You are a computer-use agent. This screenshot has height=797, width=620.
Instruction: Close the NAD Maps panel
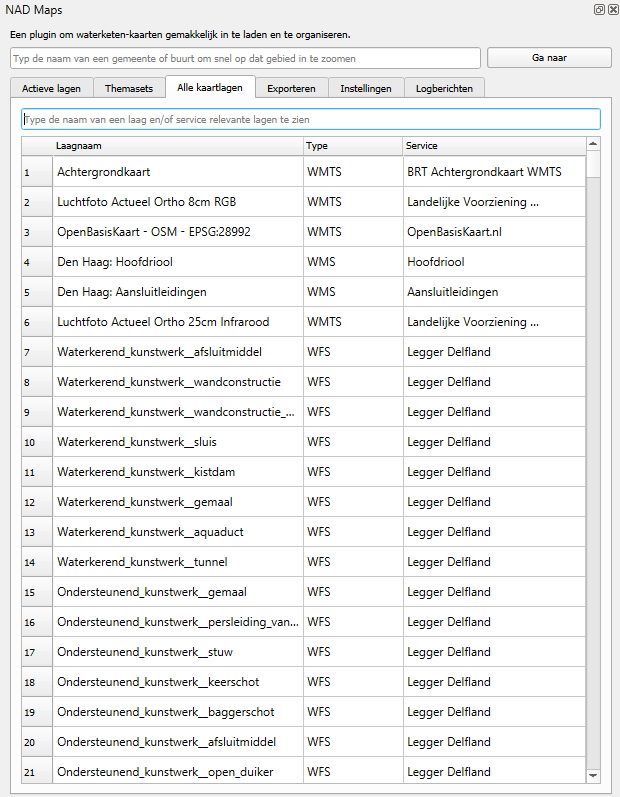click(x=612, y=9)
